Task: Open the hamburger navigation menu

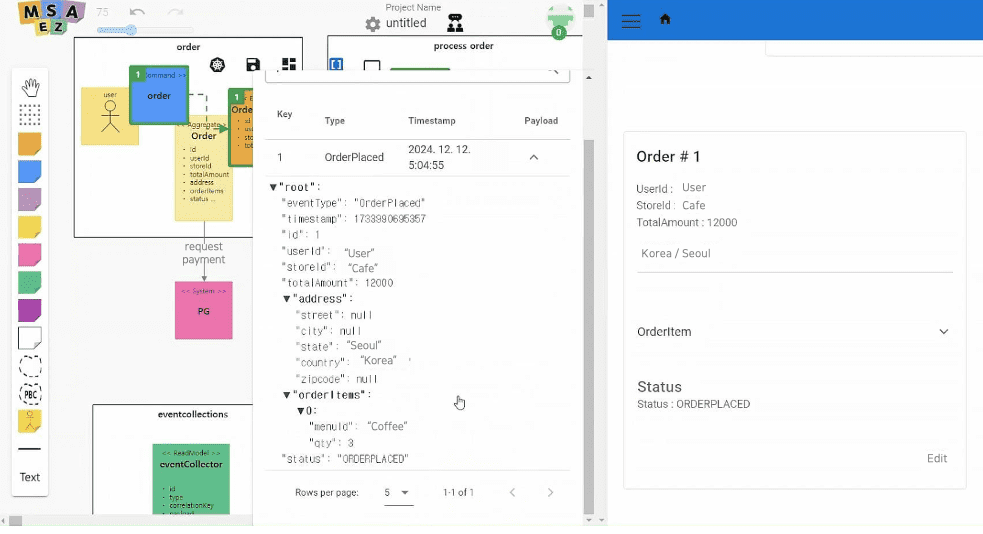Action: [631, 21]
